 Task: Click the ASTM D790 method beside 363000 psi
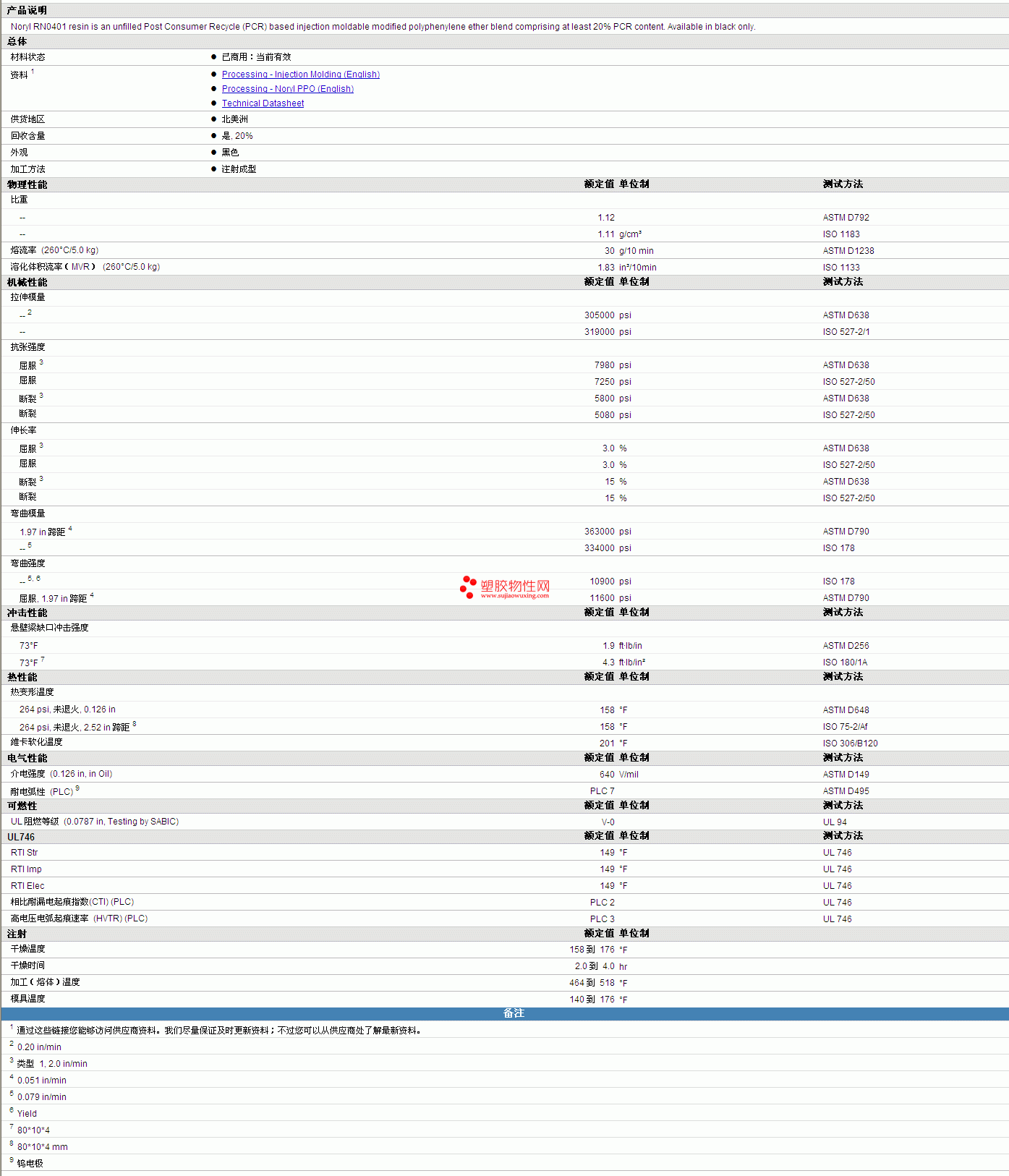coord(846,532)
